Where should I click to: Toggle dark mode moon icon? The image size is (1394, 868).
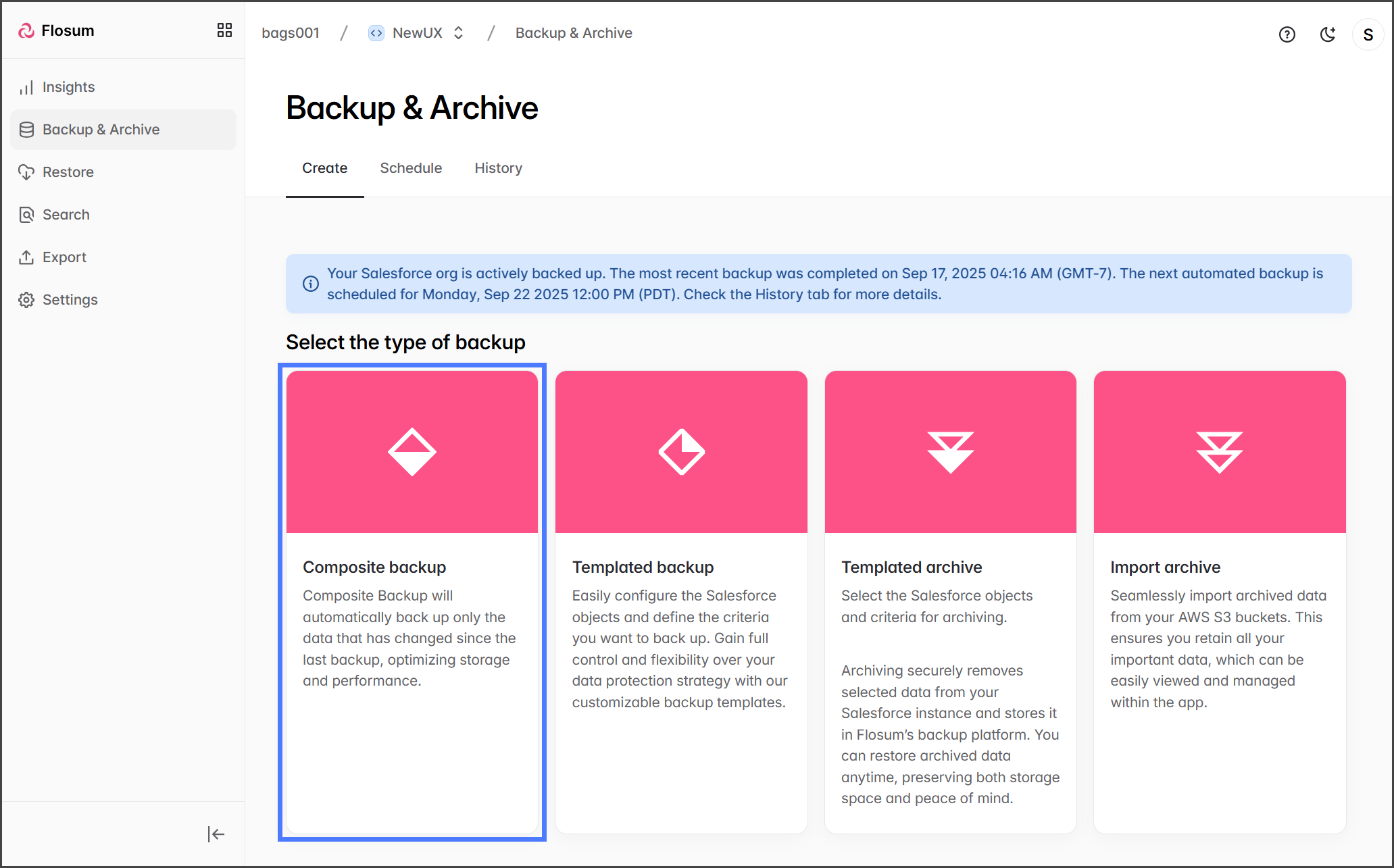point(1328,34)
